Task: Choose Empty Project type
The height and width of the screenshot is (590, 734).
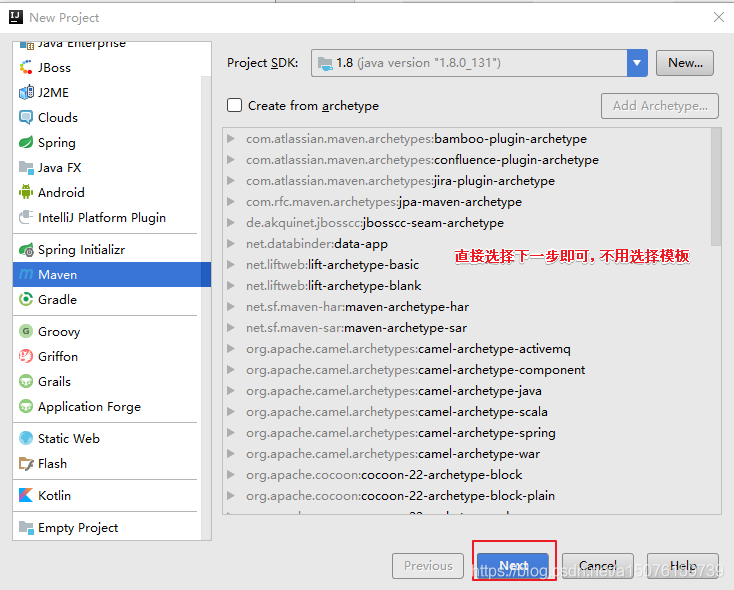Action: [107, 527]
